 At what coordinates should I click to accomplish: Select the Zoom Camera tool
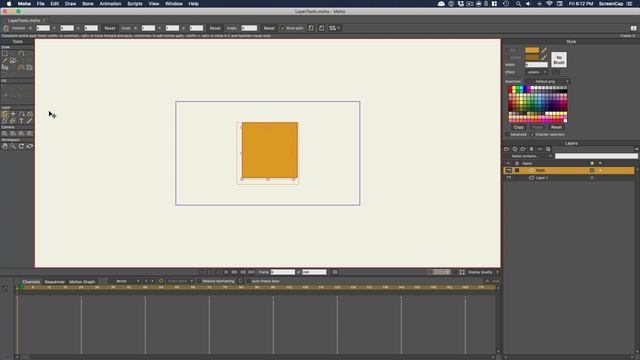13,133
